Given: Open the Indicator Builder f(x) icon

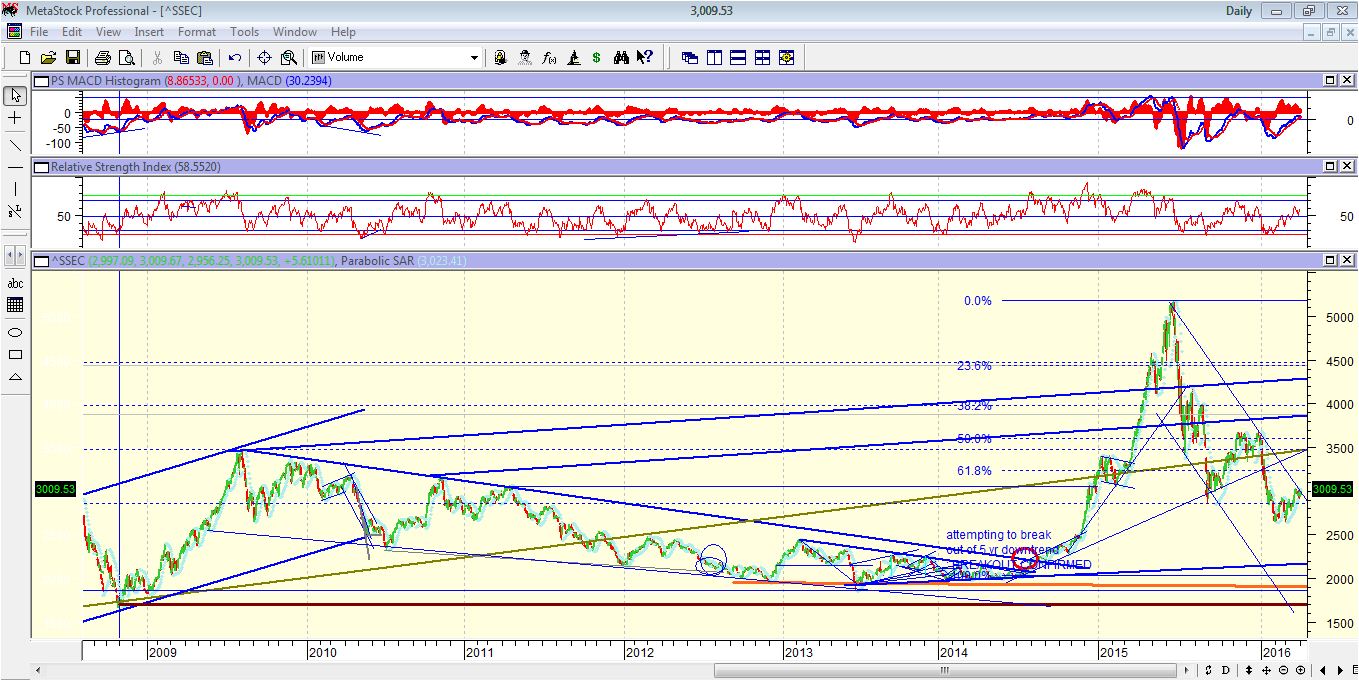Looking at the screenshot, I should 548,57.
